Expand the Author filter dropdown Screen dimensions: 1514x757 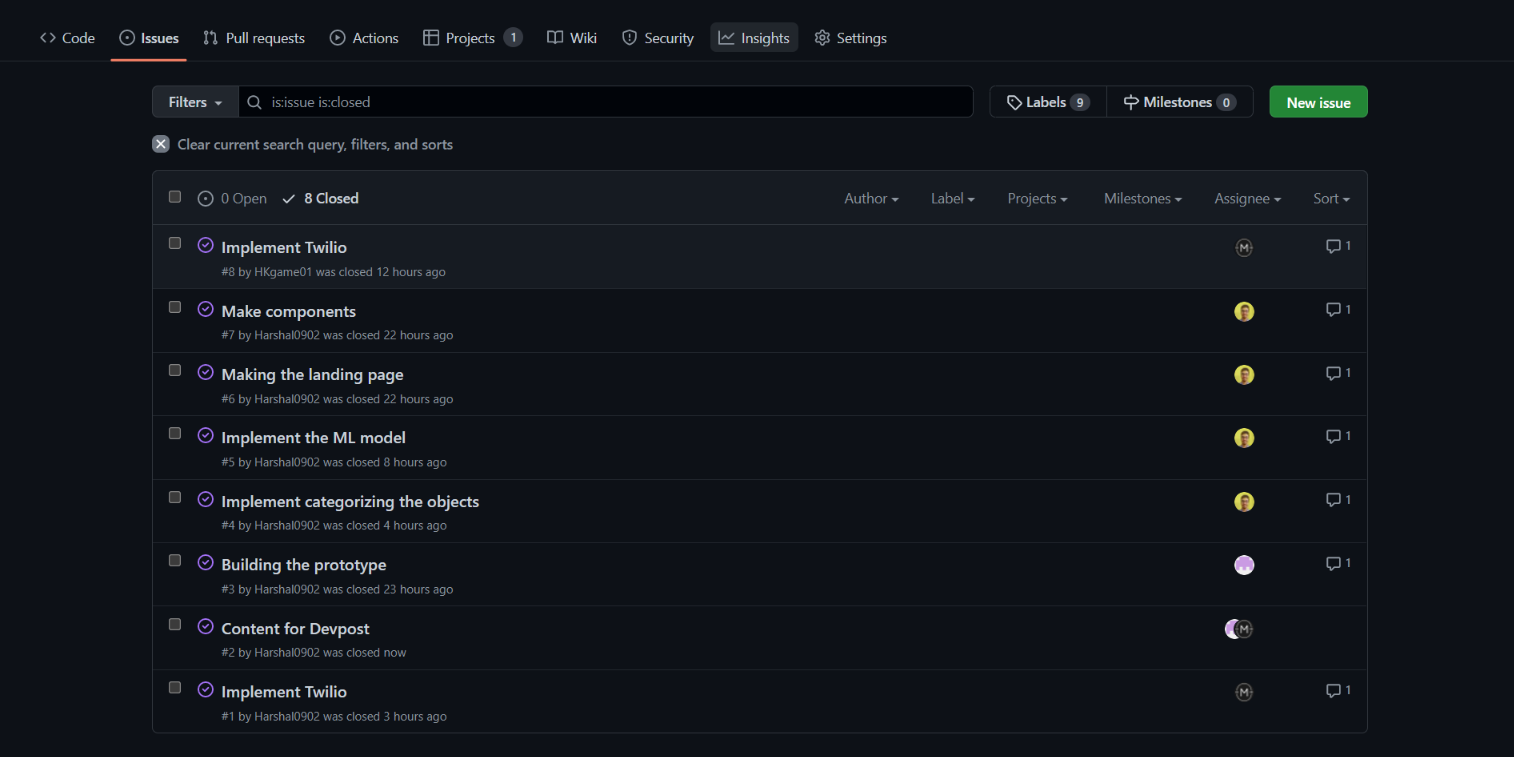coord(871,199)
